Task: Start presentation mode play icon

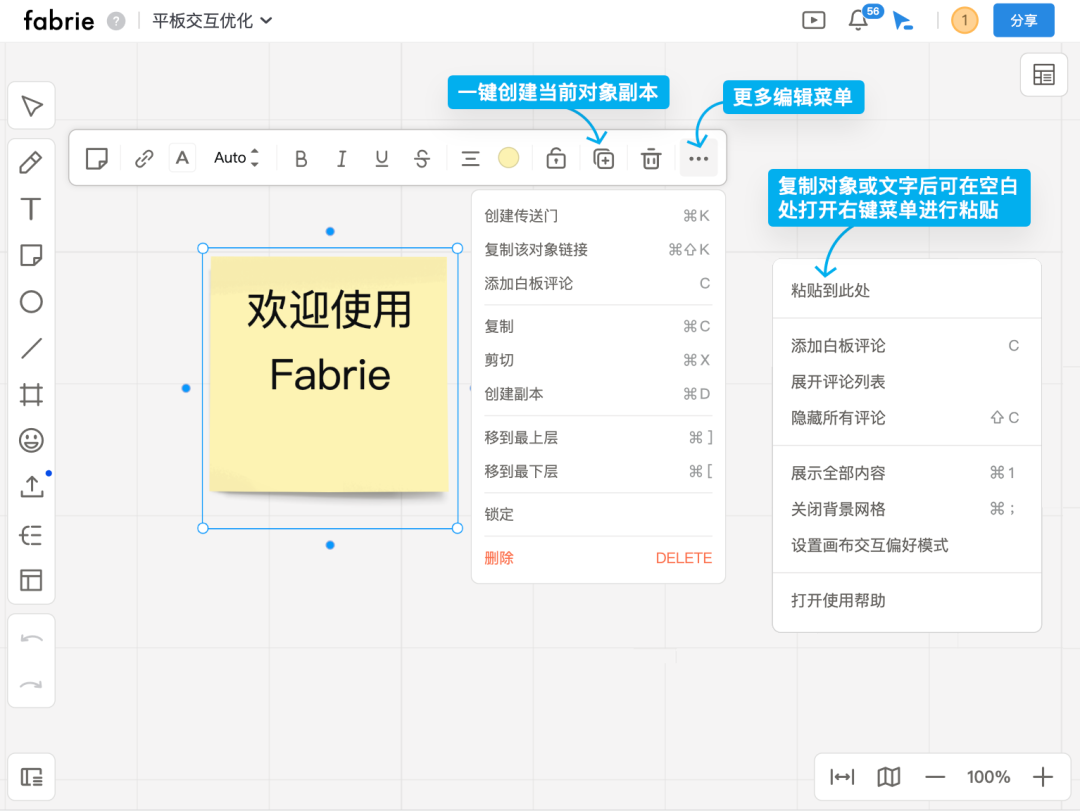Action: [813, 20]
